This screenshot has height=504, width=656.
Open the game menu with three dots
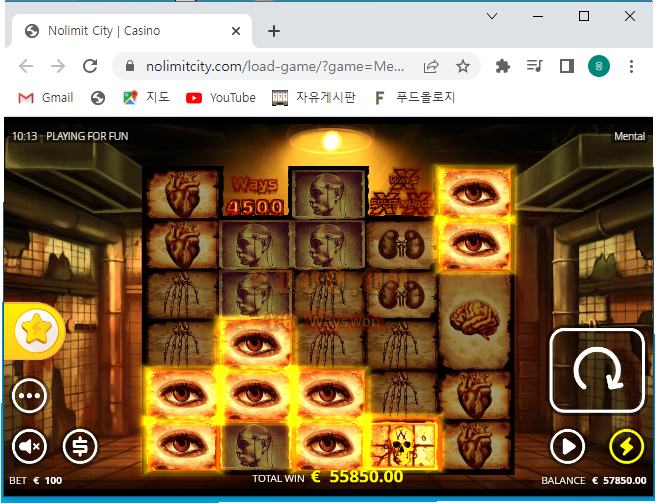[29, 396]
